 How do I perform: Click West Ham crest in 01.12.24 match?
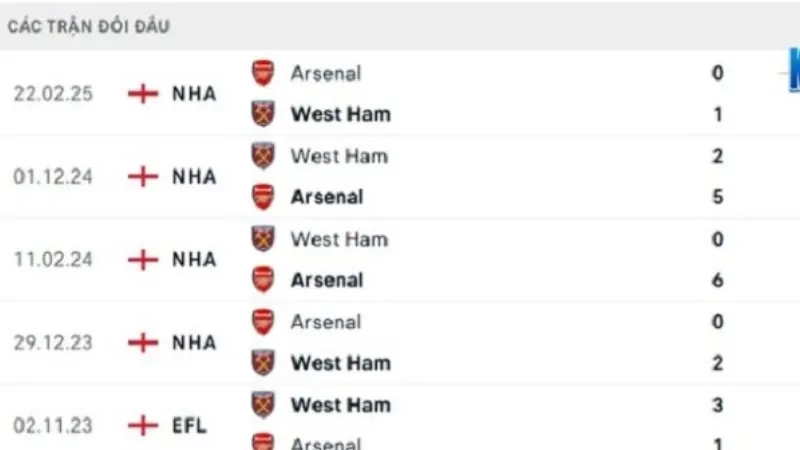(262, 156)
